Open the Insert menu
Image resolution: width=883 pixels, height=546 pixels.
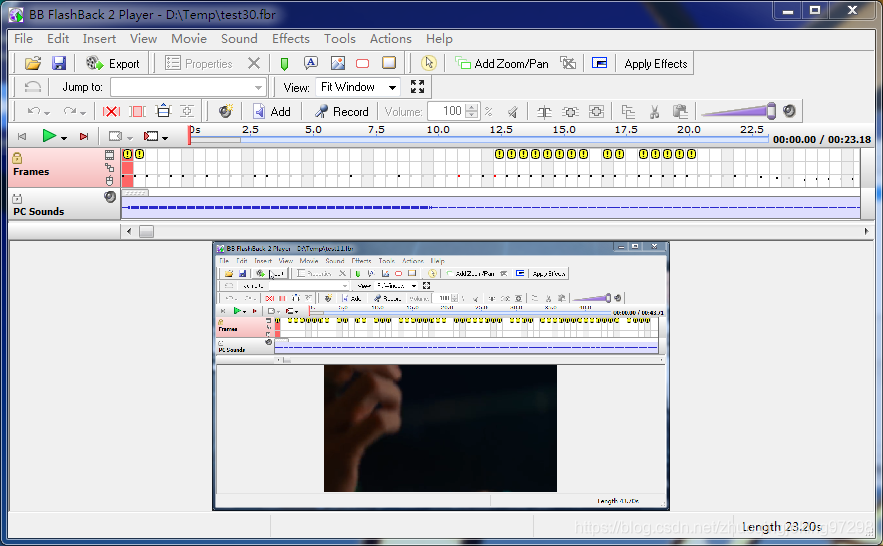(99, 39)
